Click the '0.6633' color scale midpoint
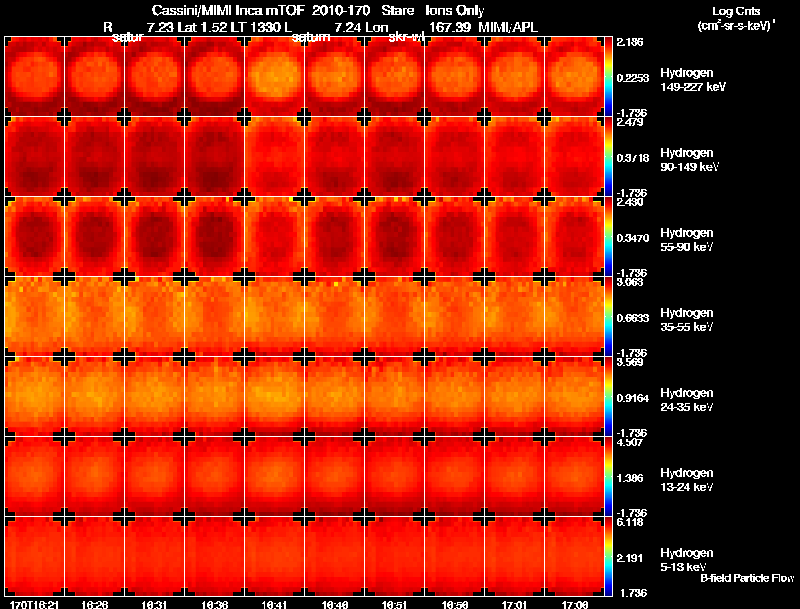The height and width of the screenshot is (609, 800). [x=633, y=318]
